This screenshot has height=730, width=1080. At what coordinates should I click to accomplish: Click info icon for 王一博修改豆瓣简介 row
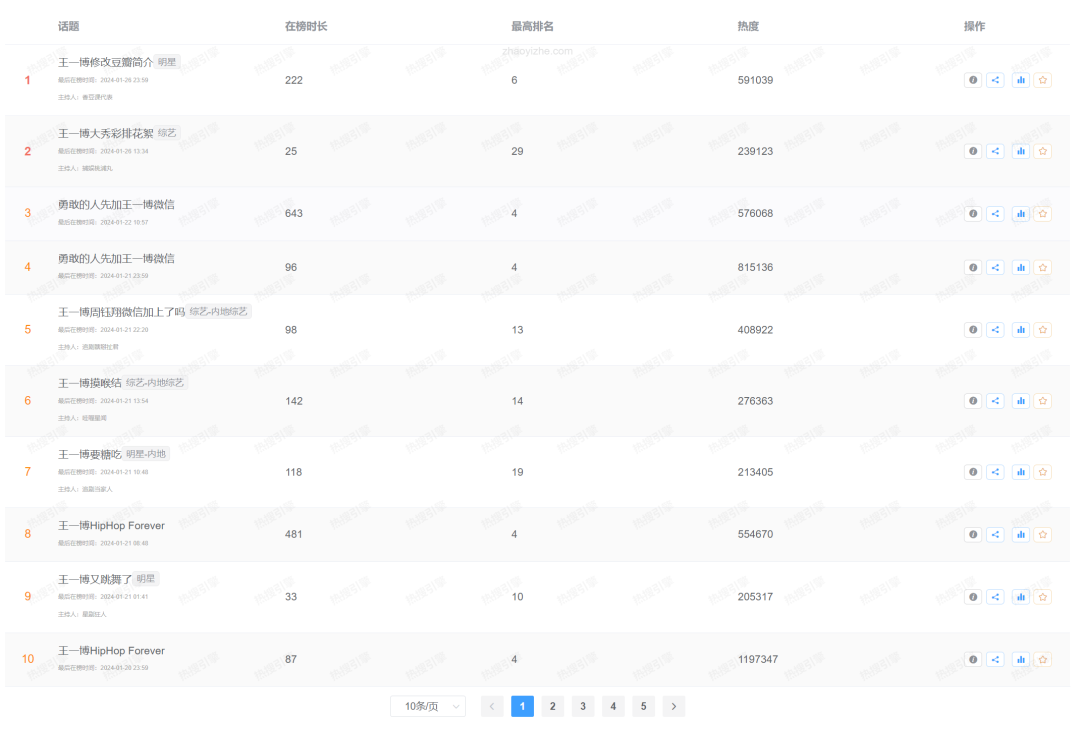[x=973, y=80]
